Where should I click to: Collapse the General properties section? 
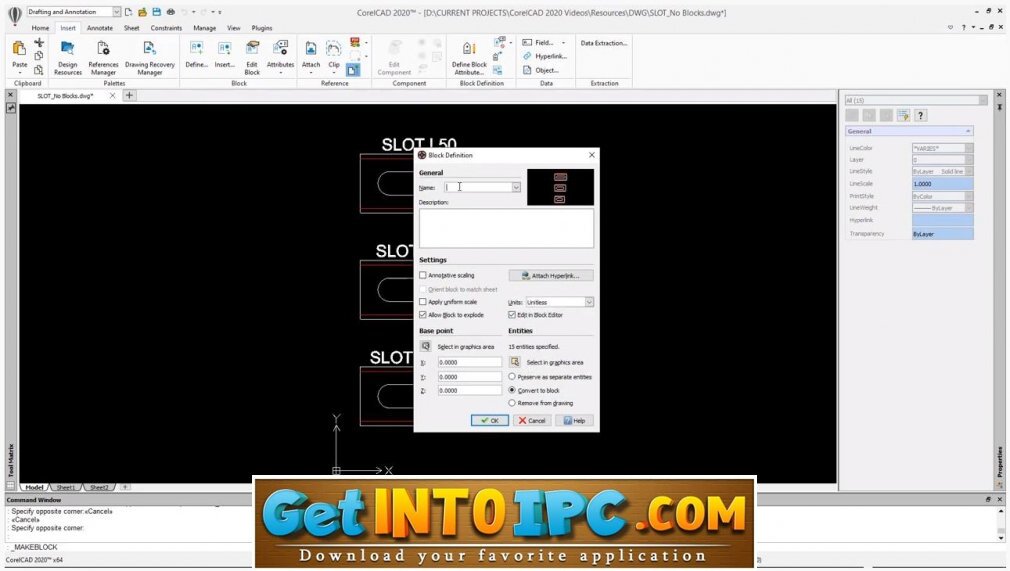click(967, 131)
